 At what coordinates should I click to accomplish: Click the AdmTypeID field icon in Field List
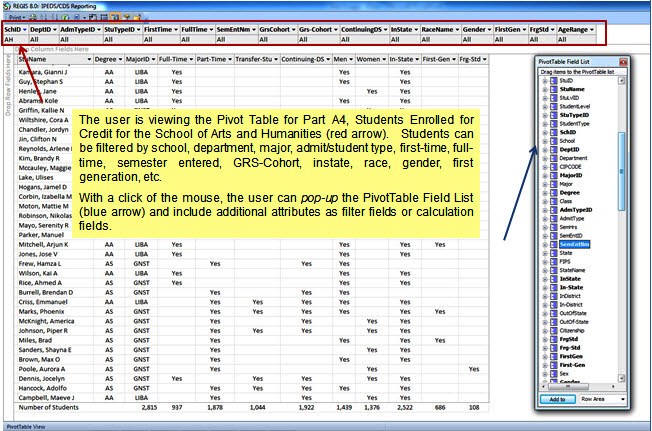pyautogui.click(x=554, y=210)
